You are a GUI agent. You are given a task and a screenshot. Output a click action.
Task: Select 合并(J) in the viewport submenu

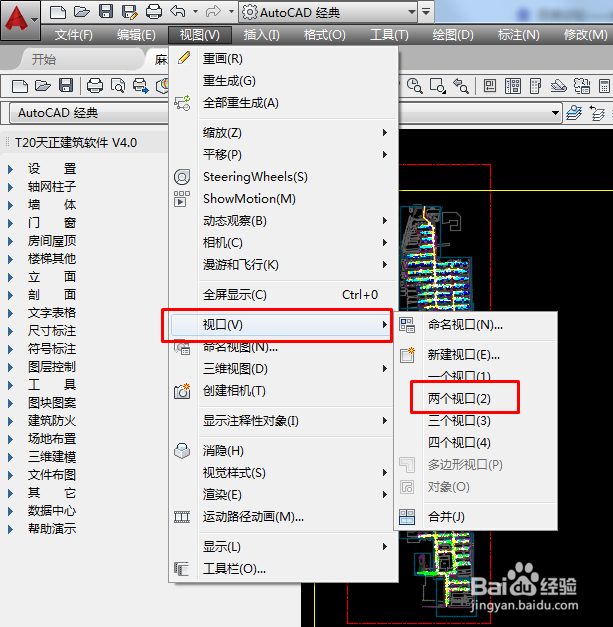pyautogui.click(x=476, y=517)
